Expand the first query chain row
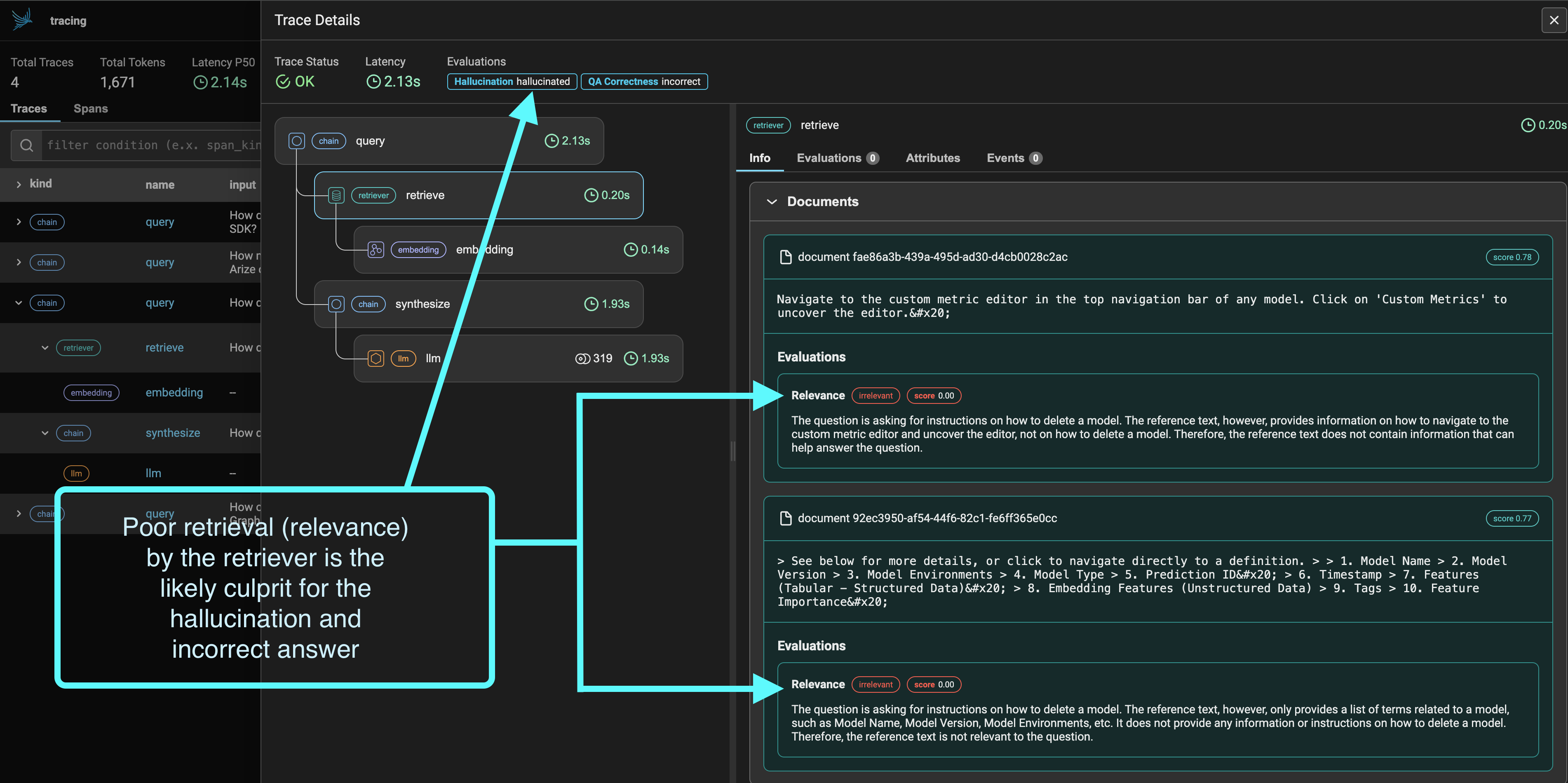 pos(19,222)
